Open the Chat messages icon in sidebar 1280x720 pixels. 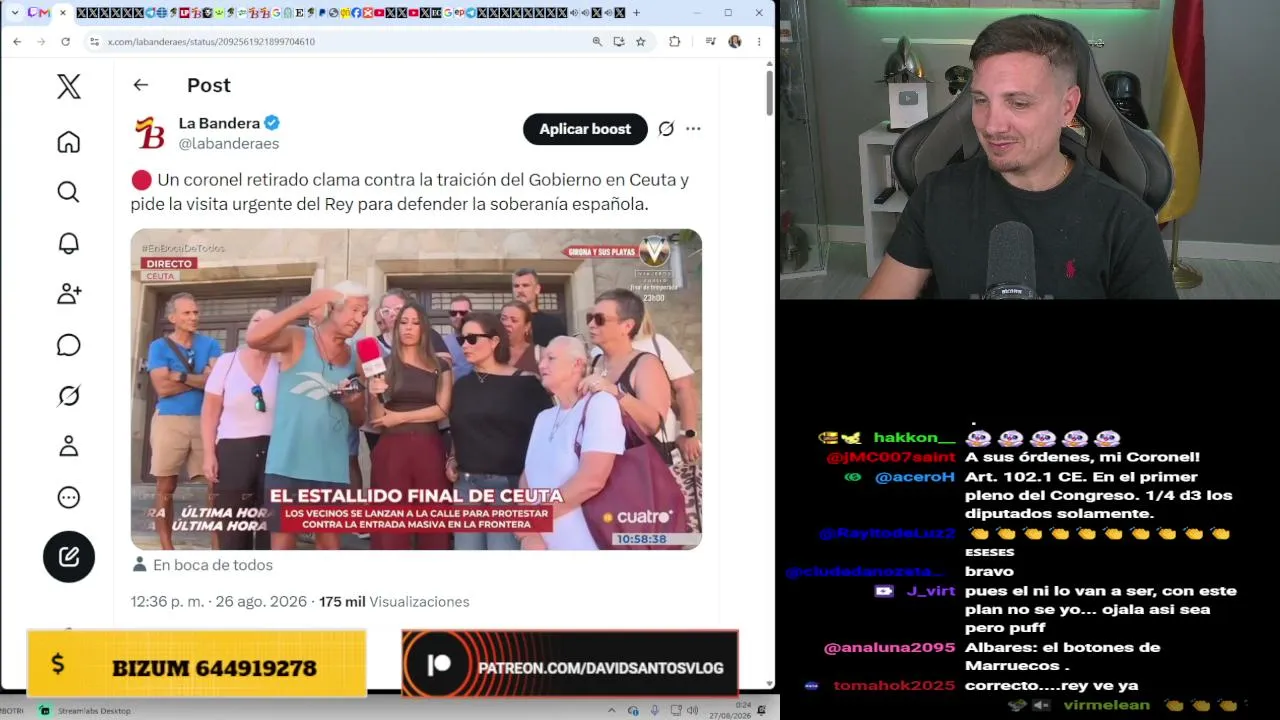(x=68, y=345)
